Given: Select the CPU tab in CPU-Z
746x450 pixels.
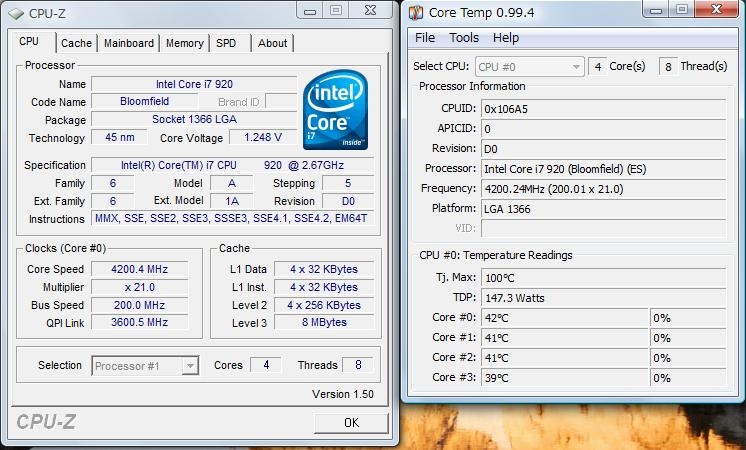Looking at the screenshot, I should pyautogui.click(x=29, y=41).
